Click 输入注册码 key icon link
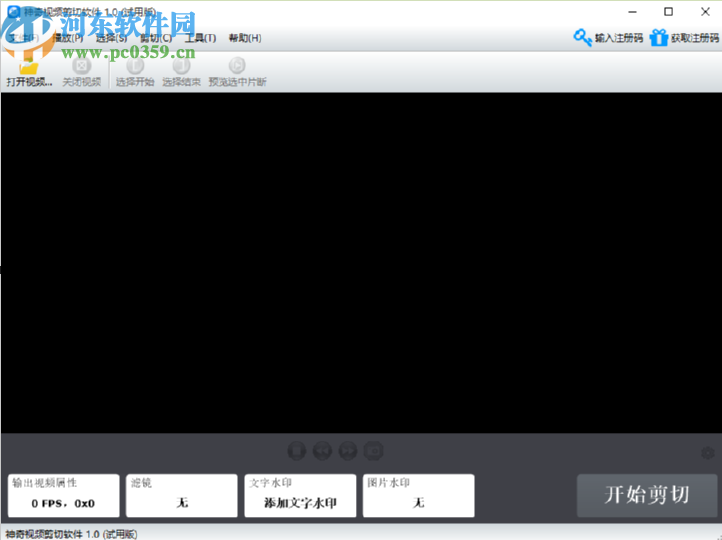 pos(608,38)
